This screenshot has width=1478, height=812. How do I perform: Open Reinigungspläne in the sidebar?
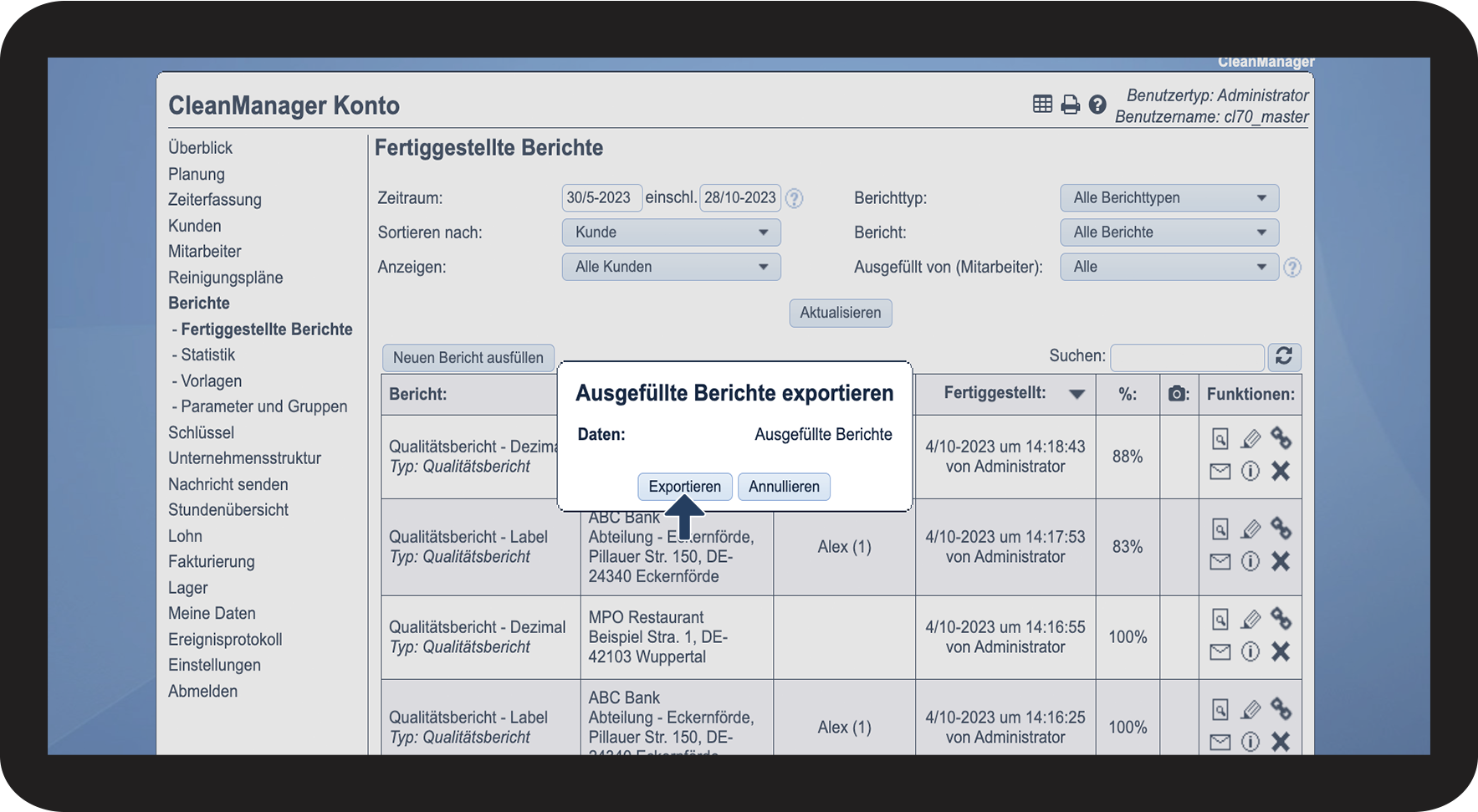coord(226,278)
